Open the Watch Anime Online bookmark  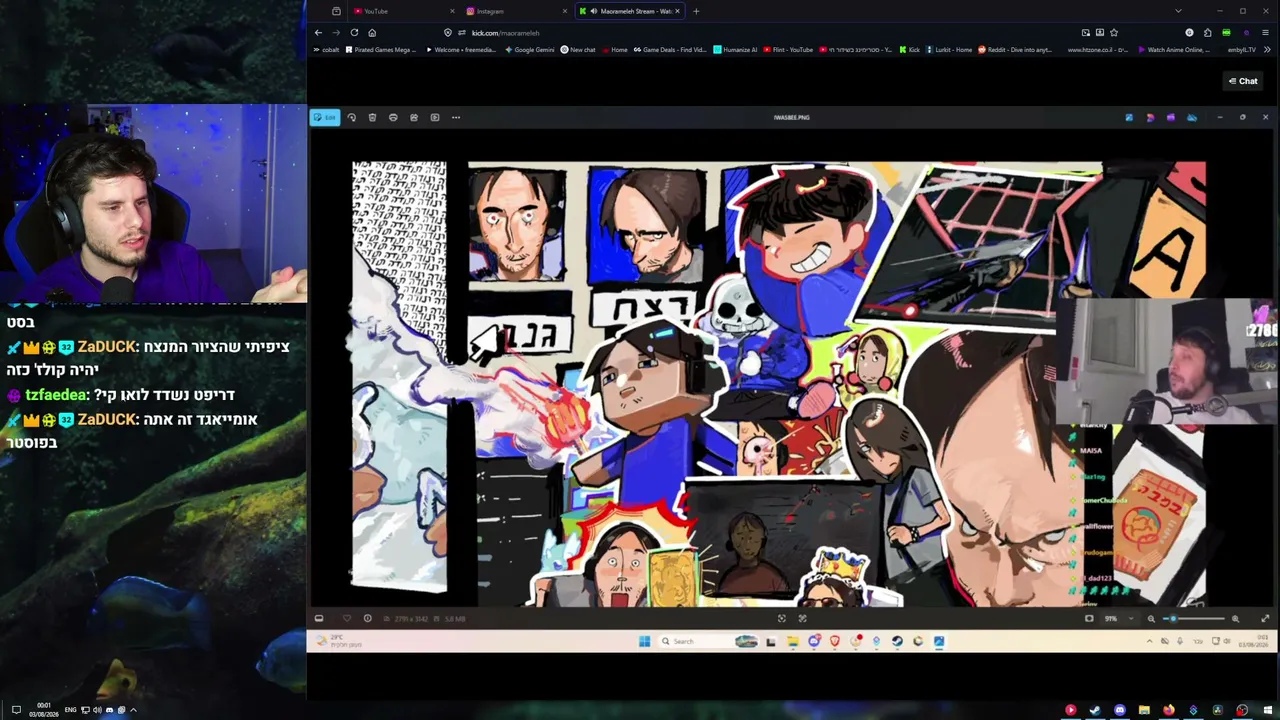[1173, 50]
